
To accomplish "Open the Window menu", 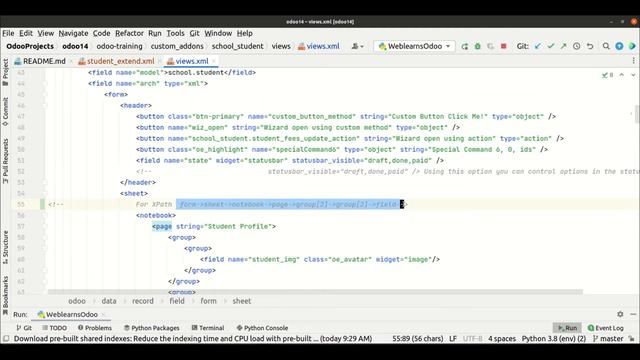I will coord(218,33).
